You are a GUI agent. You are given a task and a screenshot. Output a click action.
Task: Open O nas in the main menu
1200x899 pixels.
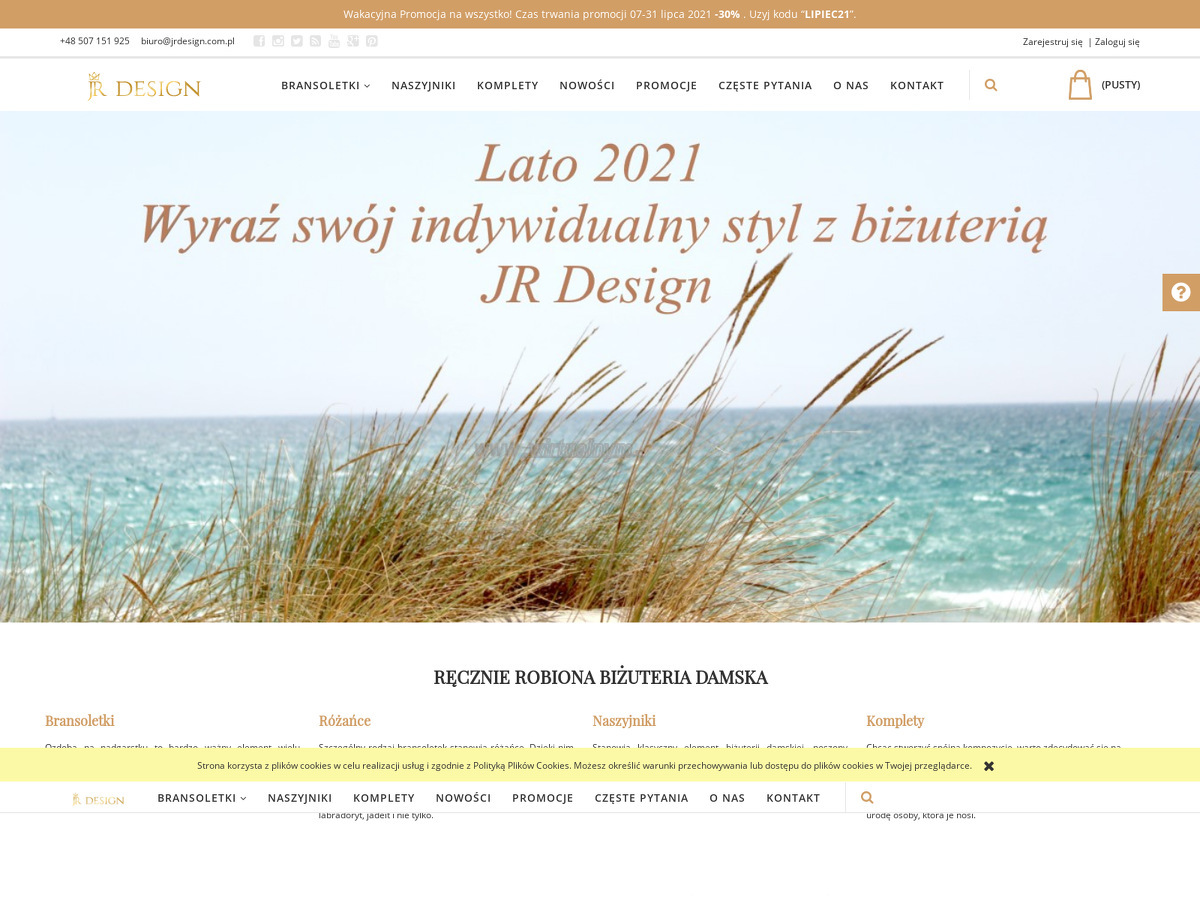tap(851, 86)
